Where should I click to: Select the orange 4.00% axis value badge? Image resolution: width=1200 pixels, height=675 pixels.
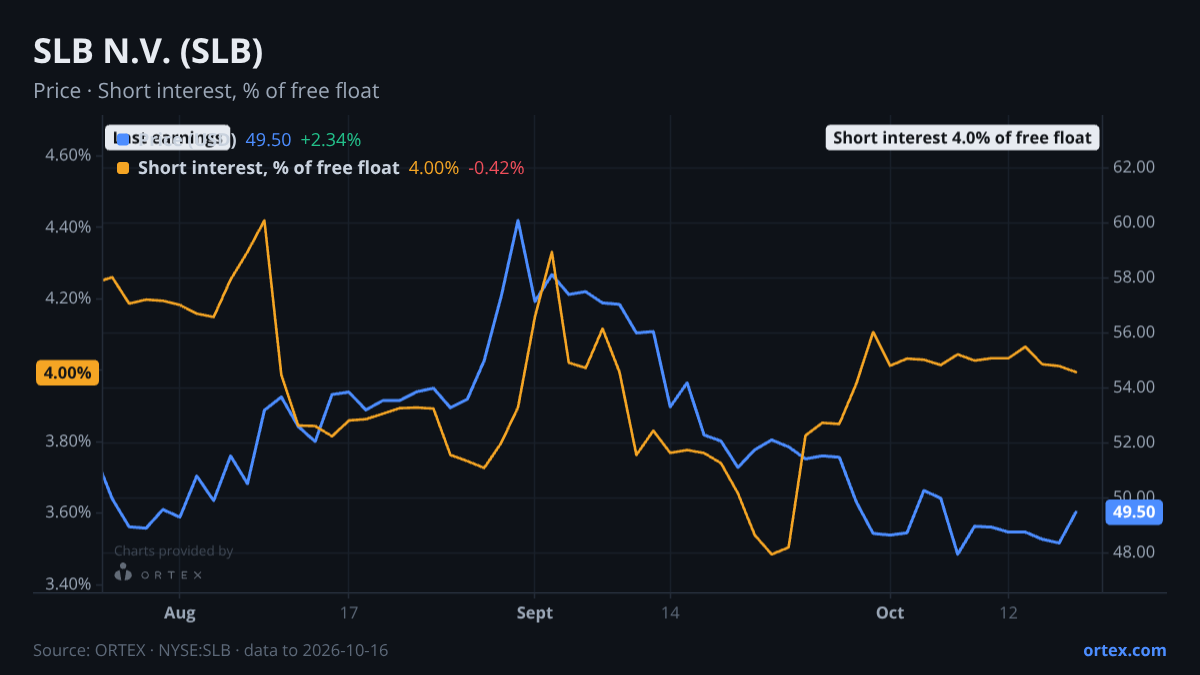67,373
